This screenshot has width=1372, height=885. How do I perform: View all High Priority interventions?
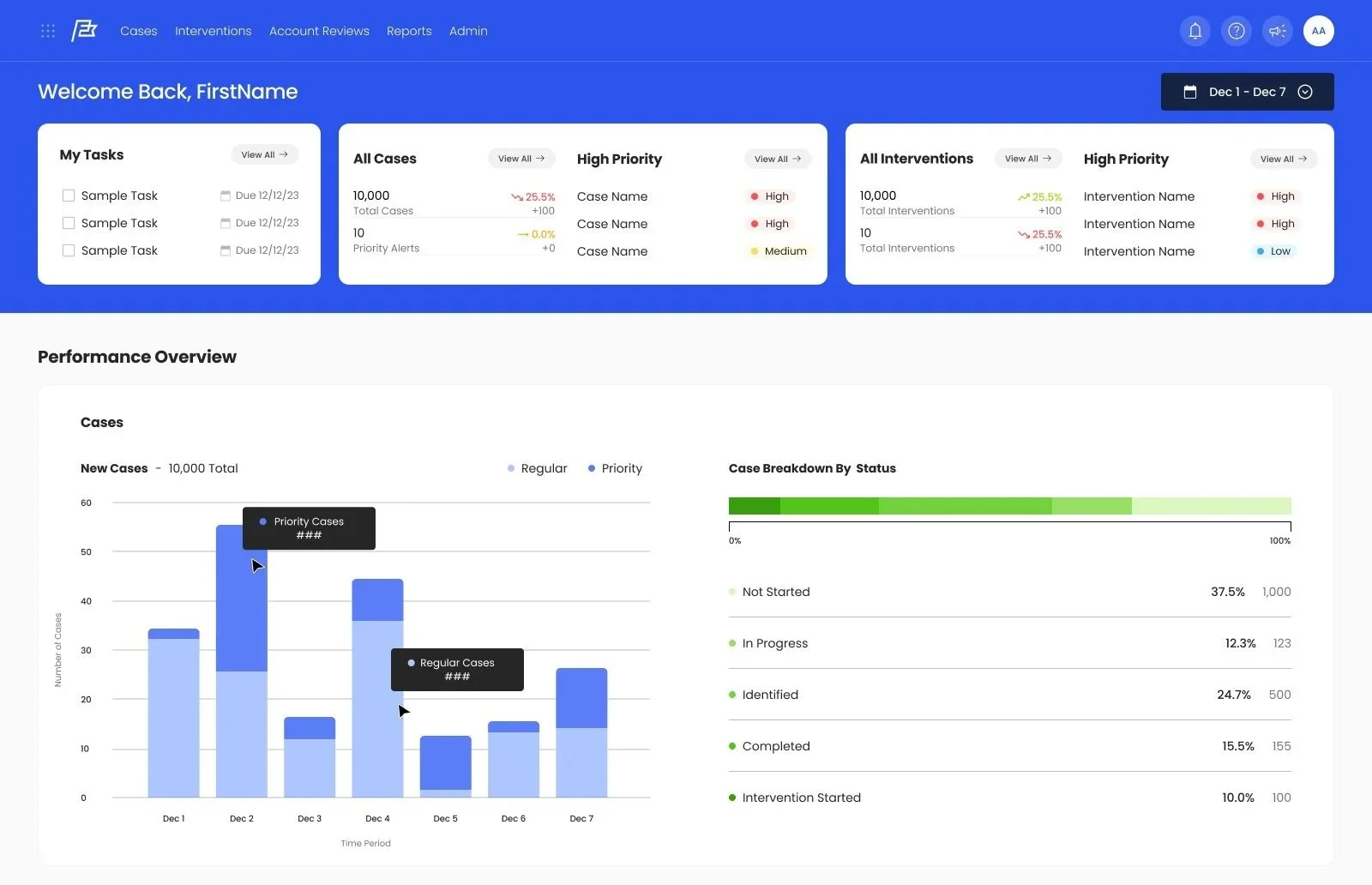(1284, 159)
